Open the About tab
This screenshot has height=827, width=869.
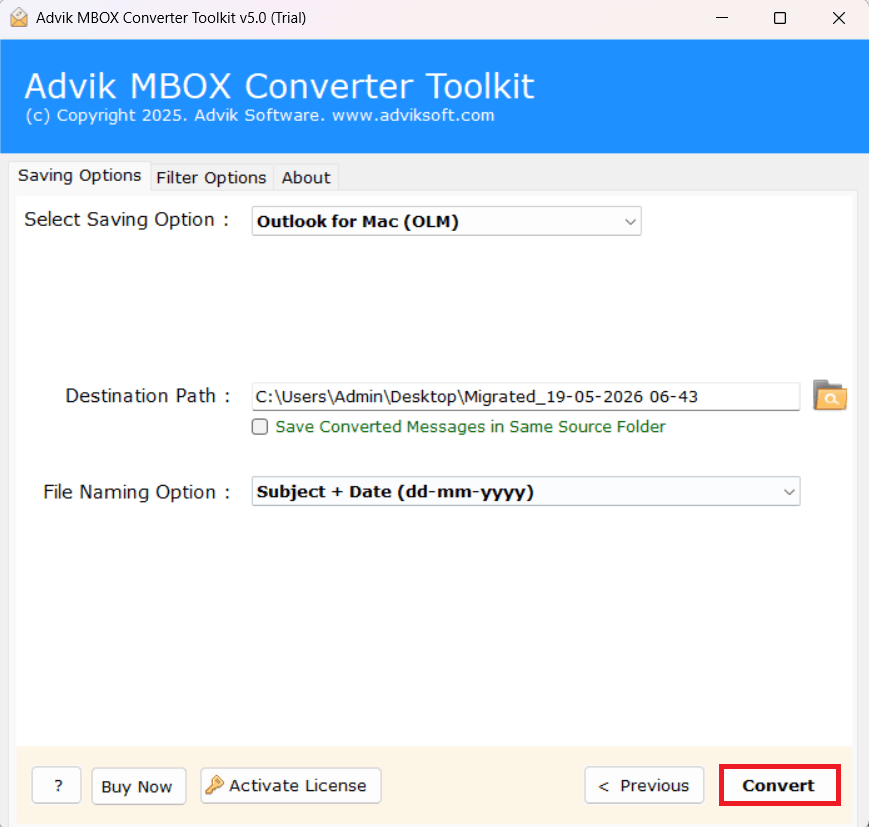(306, 177)
